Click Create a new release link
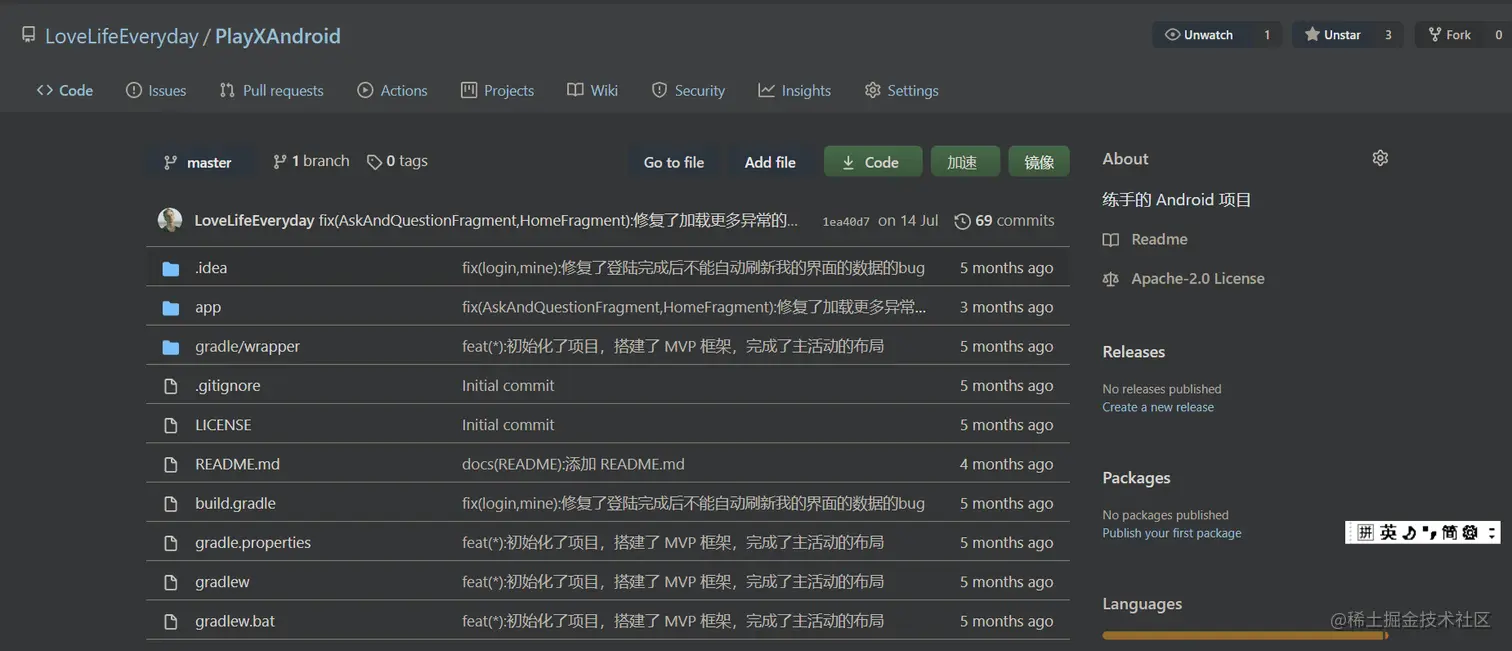1512x651 pixels. pos(1158,407)
